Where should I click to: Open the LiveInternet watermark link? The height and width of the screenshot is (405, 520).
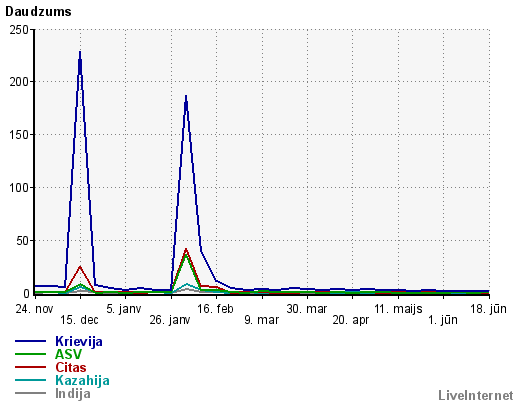click(476, 395)
